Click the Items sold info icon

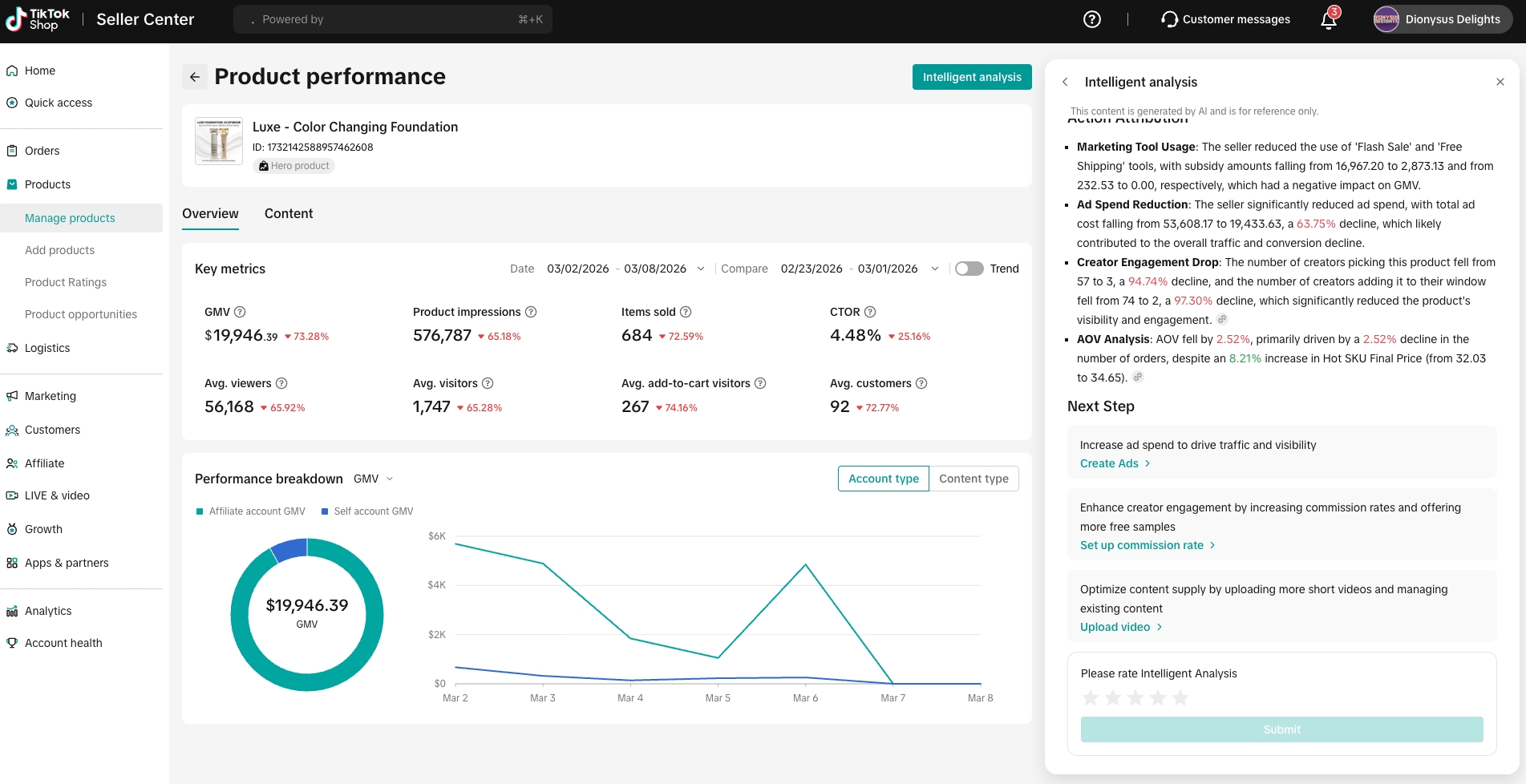pos(686,312)
